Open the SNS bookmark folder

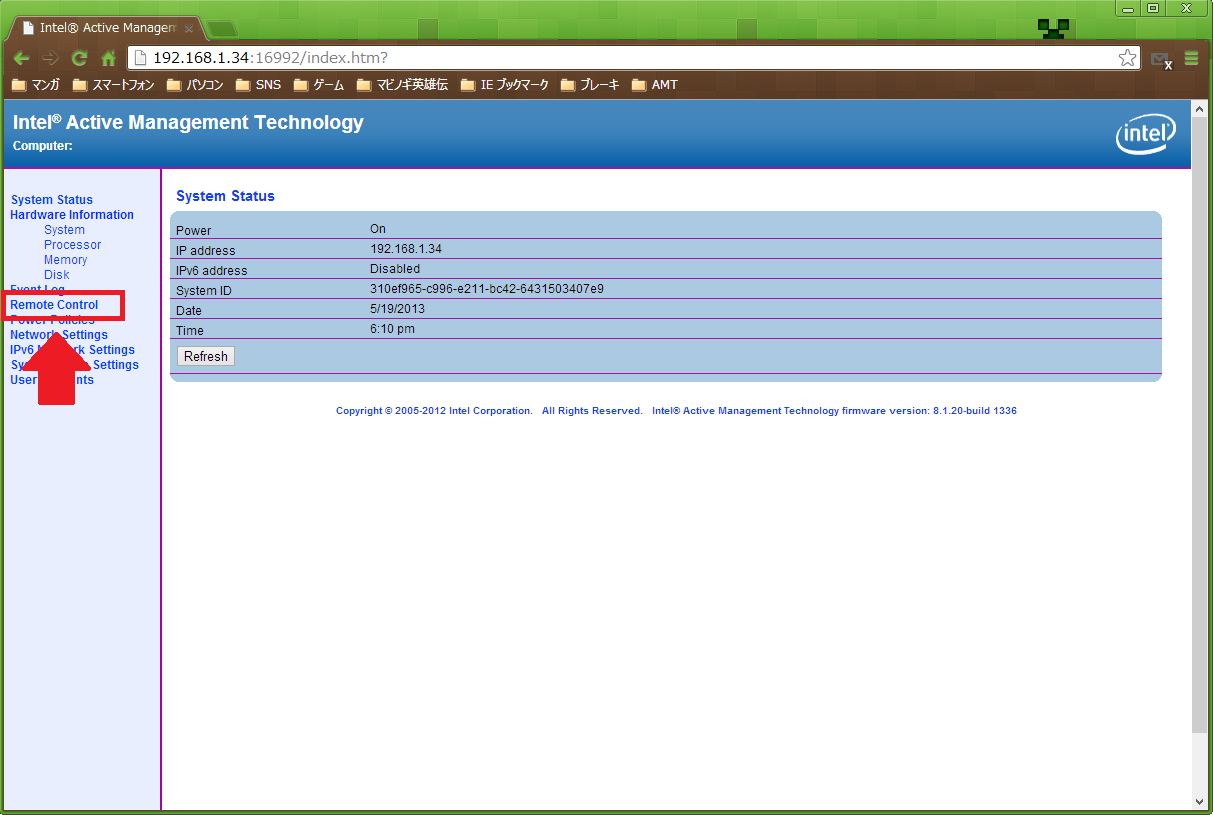258,85
